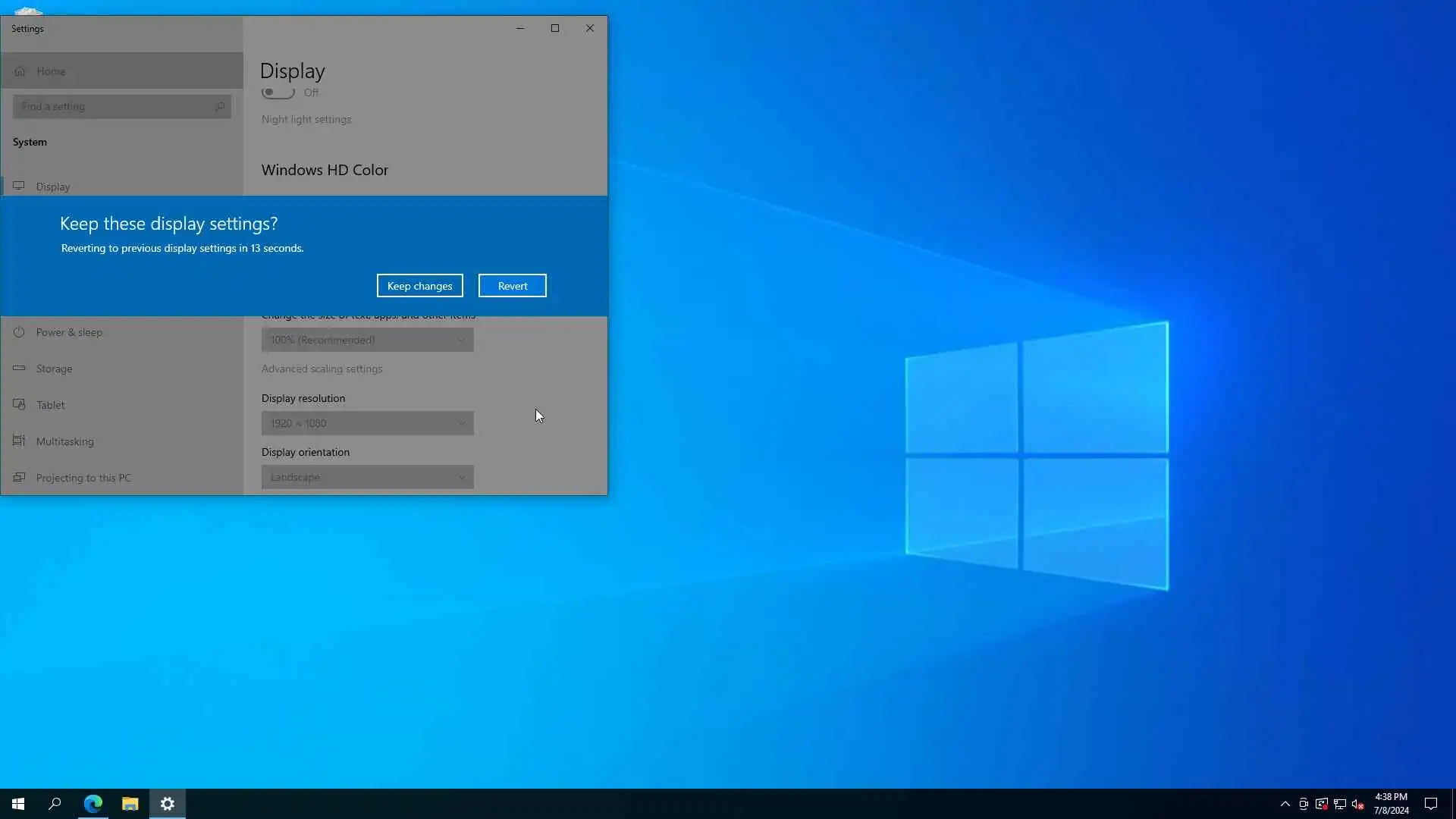This screenshot has width=1456, height=819.
Task: Open the Display resolution dropdown
Action: point(367,423)
